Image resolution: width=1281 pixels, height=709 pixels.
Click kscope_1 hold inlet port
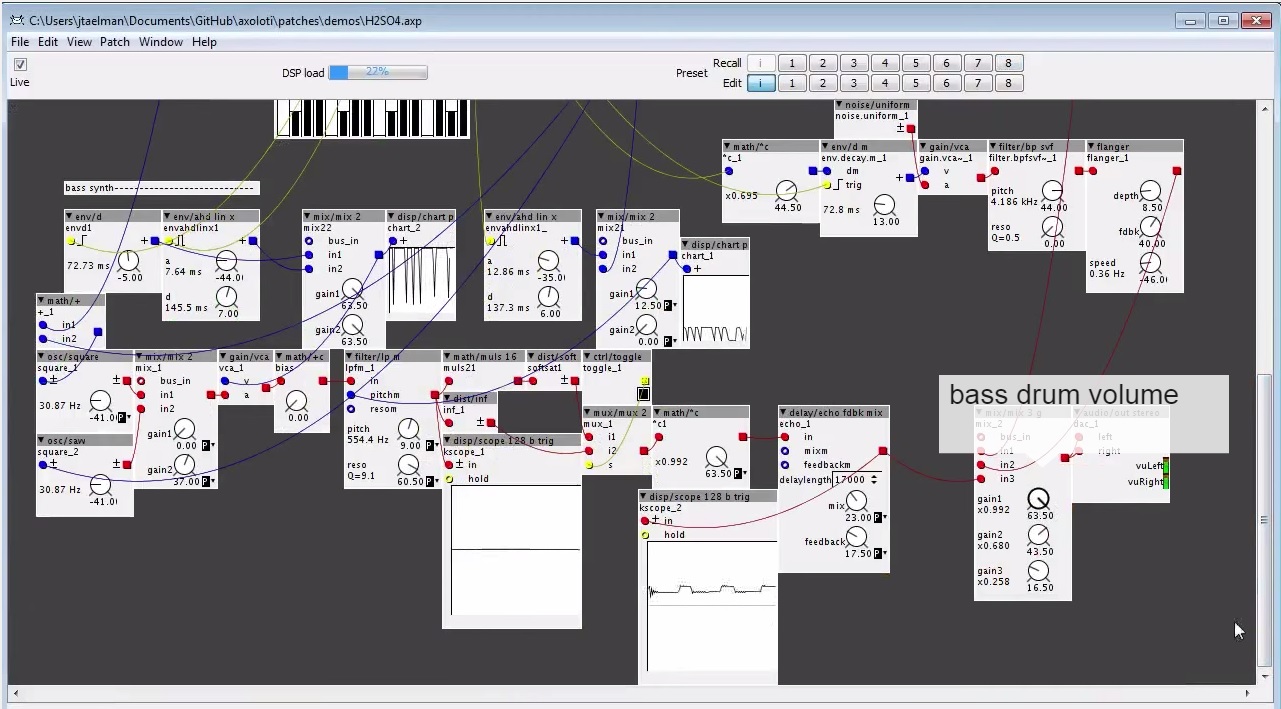click(449, 479)
